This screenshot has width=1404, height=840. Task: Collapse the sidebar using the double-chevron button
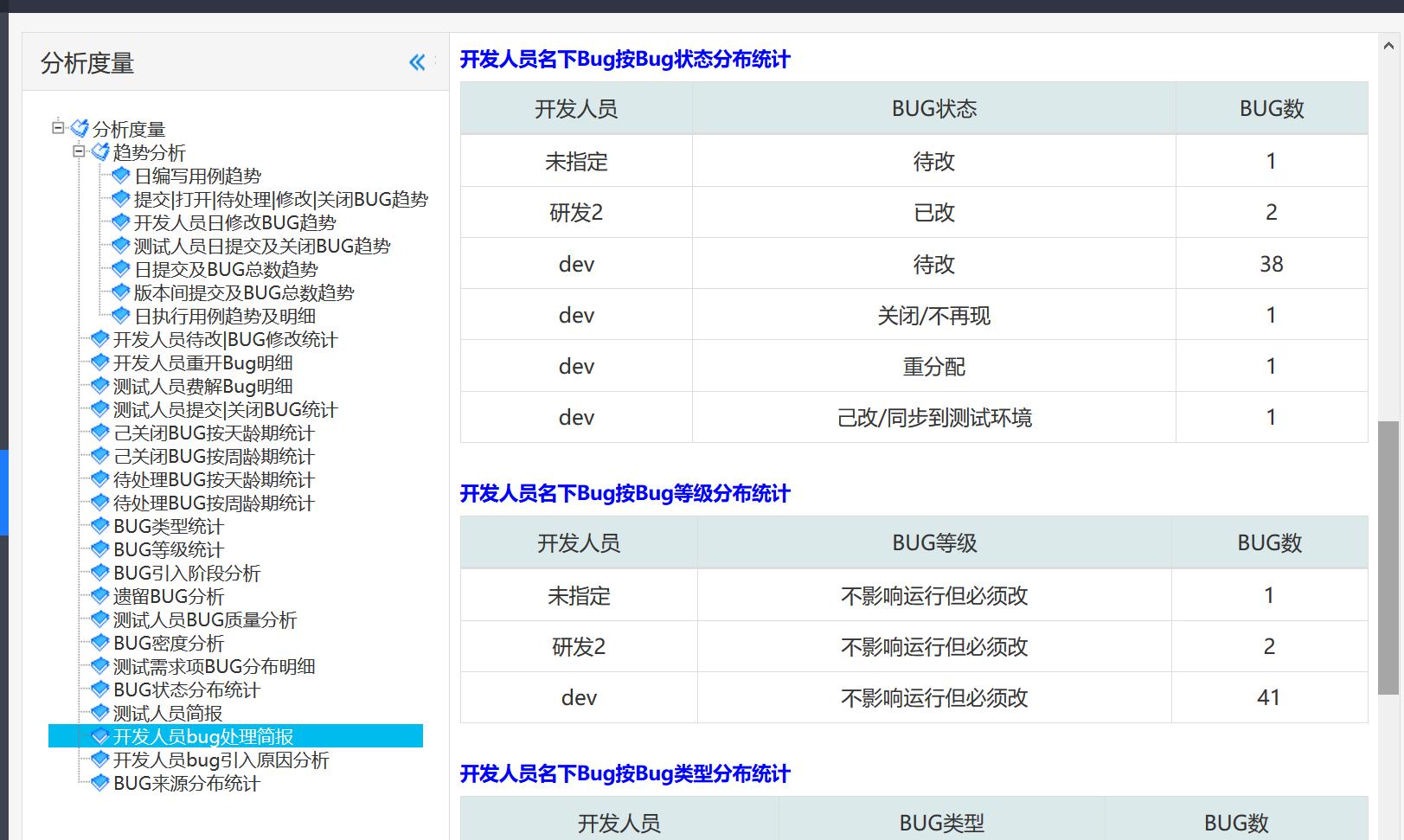(x=417, y=62)
